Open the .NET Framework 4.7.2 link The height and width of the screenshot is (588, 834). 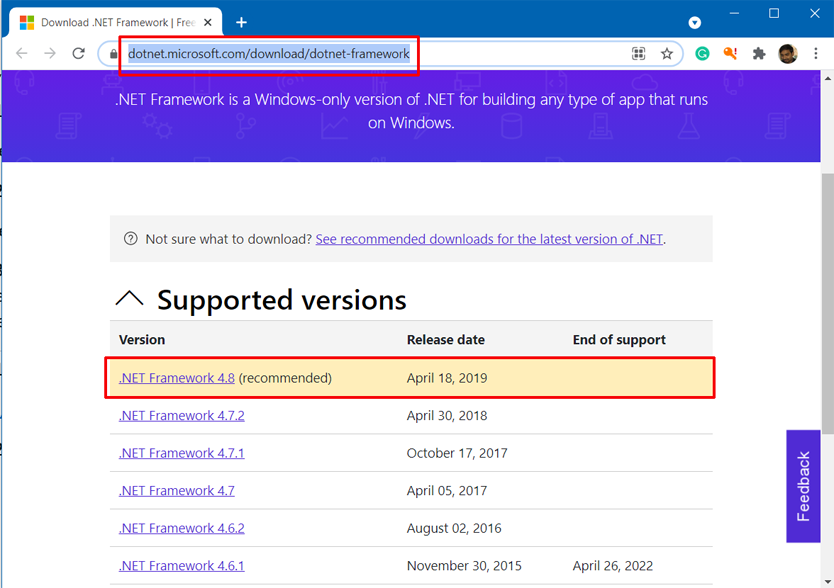click(x=181, y=416)
